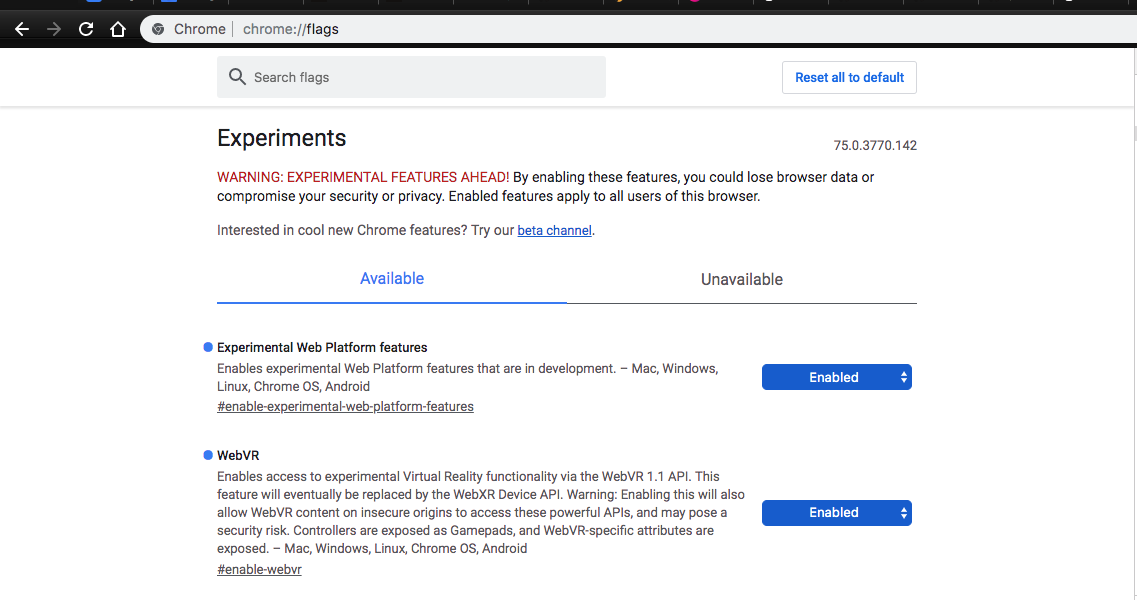Image resolution: width=1137 pixels, height=600 pixels.
Task: Click blue modified dot beside WebVR
Action: [208, 455]
